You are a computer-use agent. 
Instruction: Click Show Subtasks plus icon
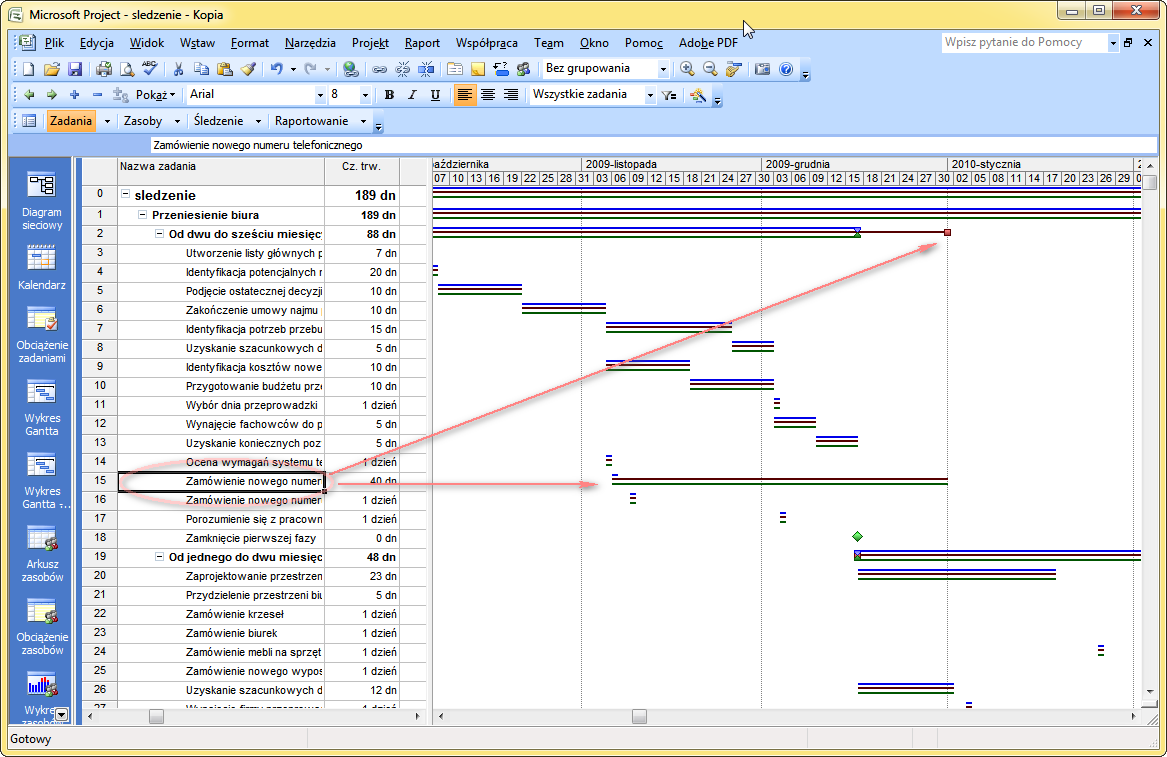pos(74,95)
